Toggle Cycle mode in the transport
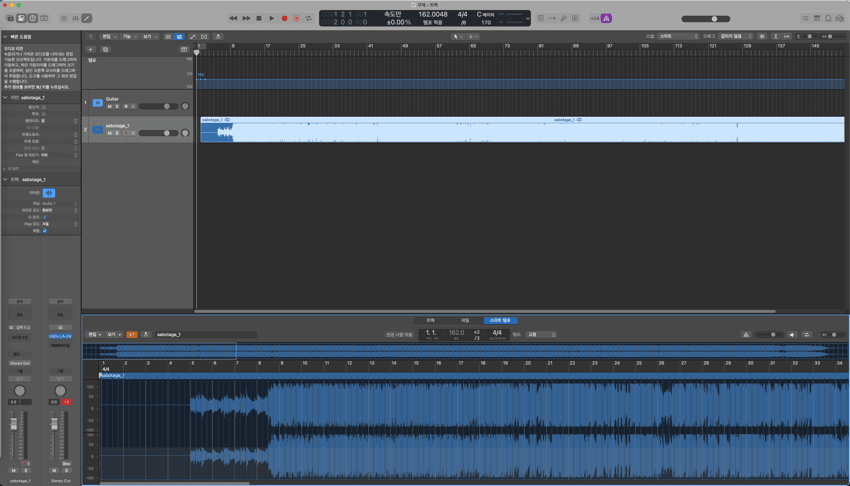850x486 pixels. pyautogui.click(x=308, y=18)
